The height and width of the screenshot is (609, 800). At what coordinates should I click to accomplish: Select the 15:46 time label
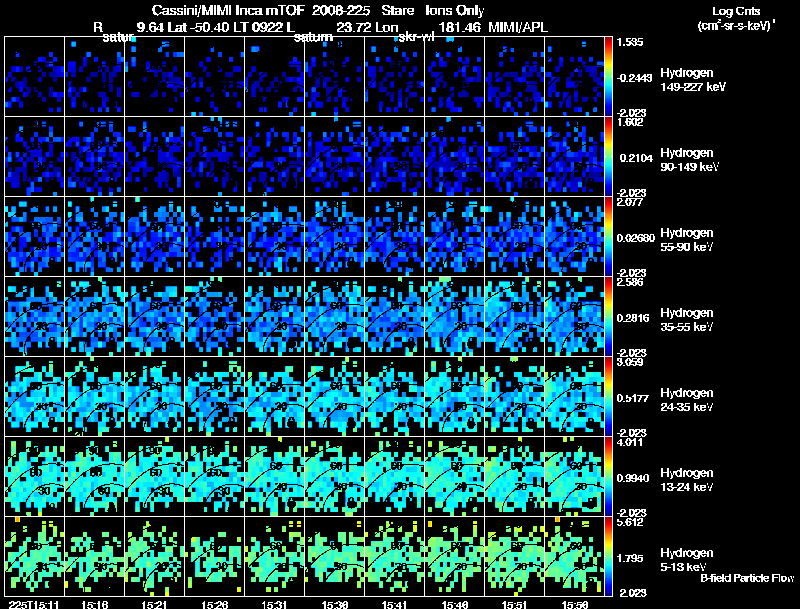(x=455, y=604)
